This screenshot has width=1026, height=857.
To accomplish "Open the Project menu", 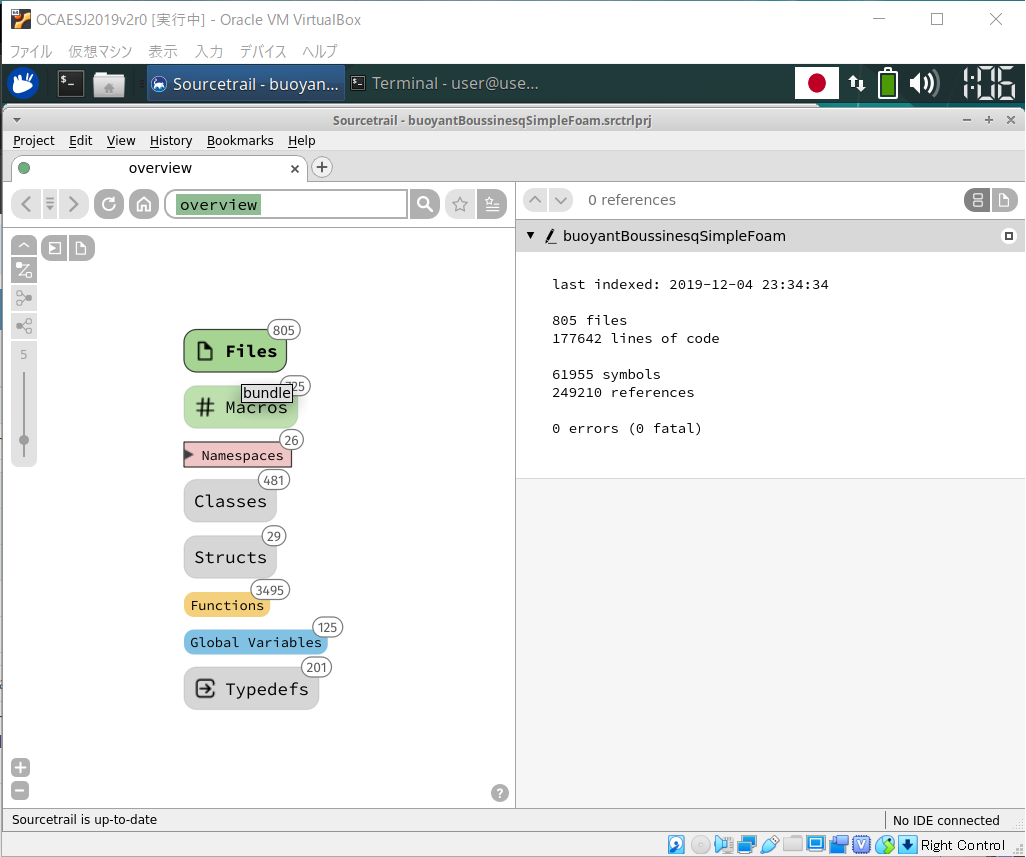I will pos(34,141).
